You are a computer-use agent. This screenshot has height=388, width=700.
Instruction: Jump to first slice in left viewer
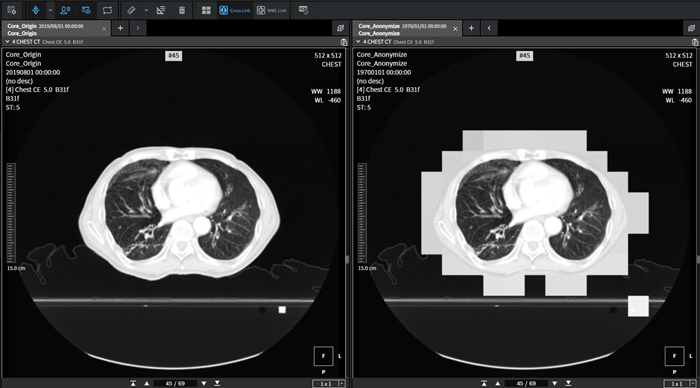point(133,383)
